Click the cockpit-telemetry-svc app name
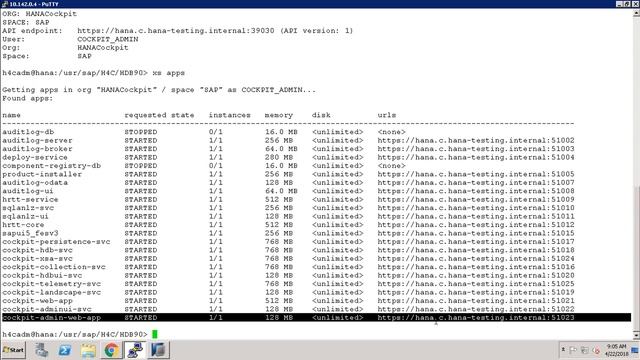Screen dimensions: 640x360 point(51,284)
